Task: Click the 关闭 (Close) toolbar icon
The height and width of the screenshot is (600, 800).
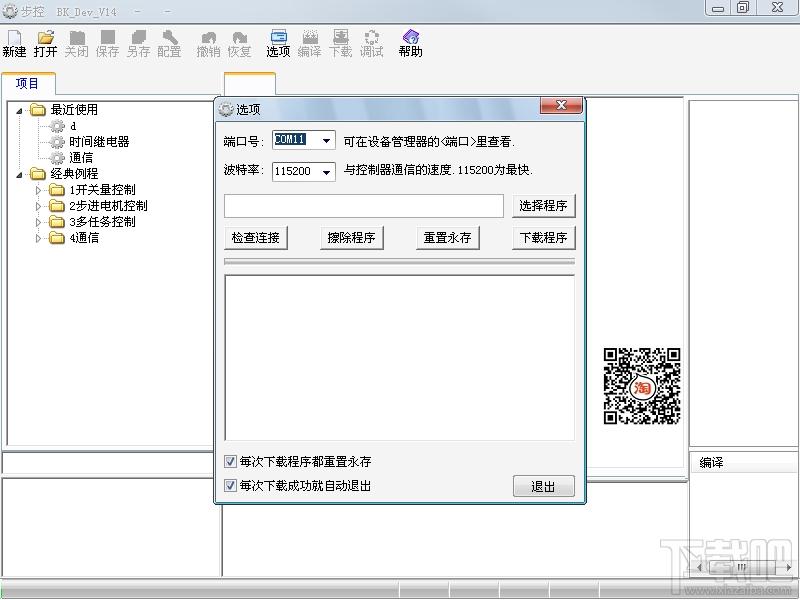Action: [77, 43]
